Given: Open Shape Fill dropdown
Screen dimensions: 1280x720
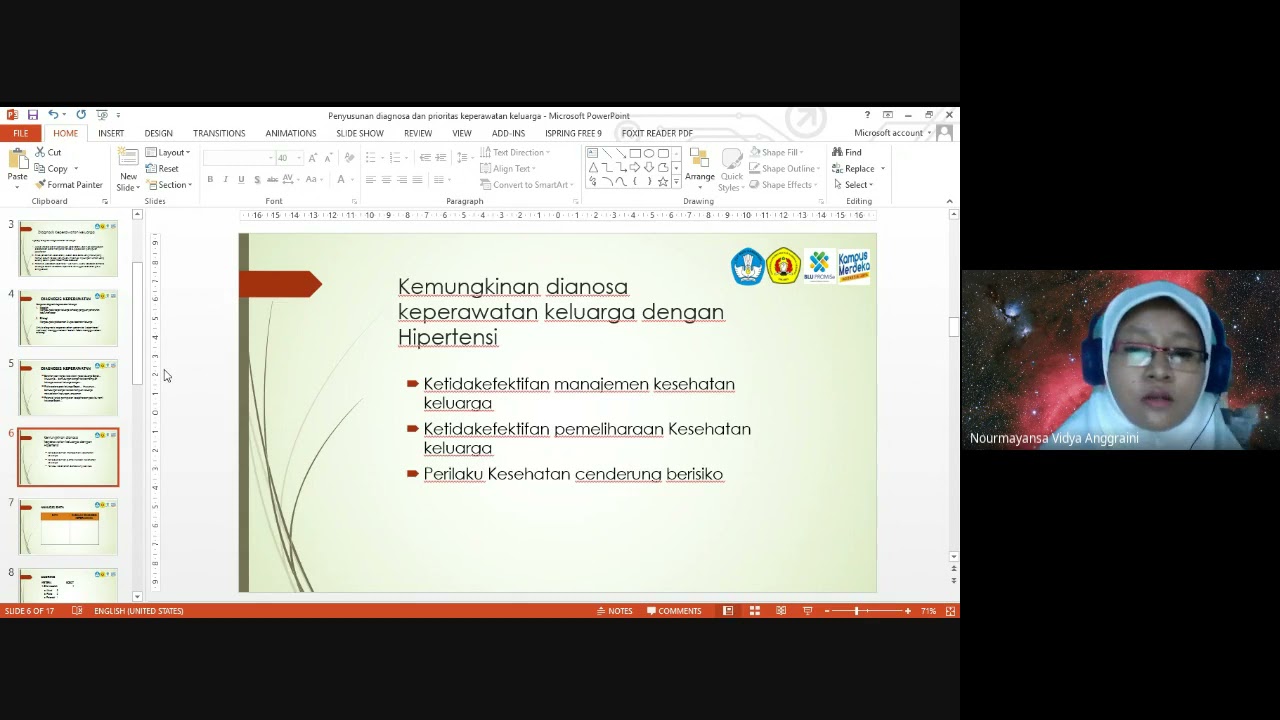Looking at the screenshot, I should 777,152.
